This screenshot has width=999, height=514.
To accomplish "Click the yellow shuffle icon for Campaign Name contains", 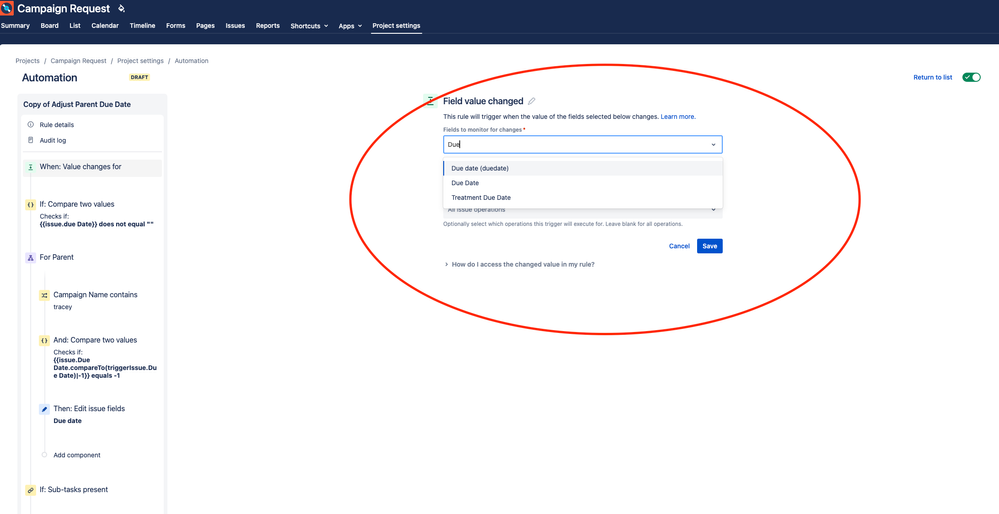I will pos(44,296).
